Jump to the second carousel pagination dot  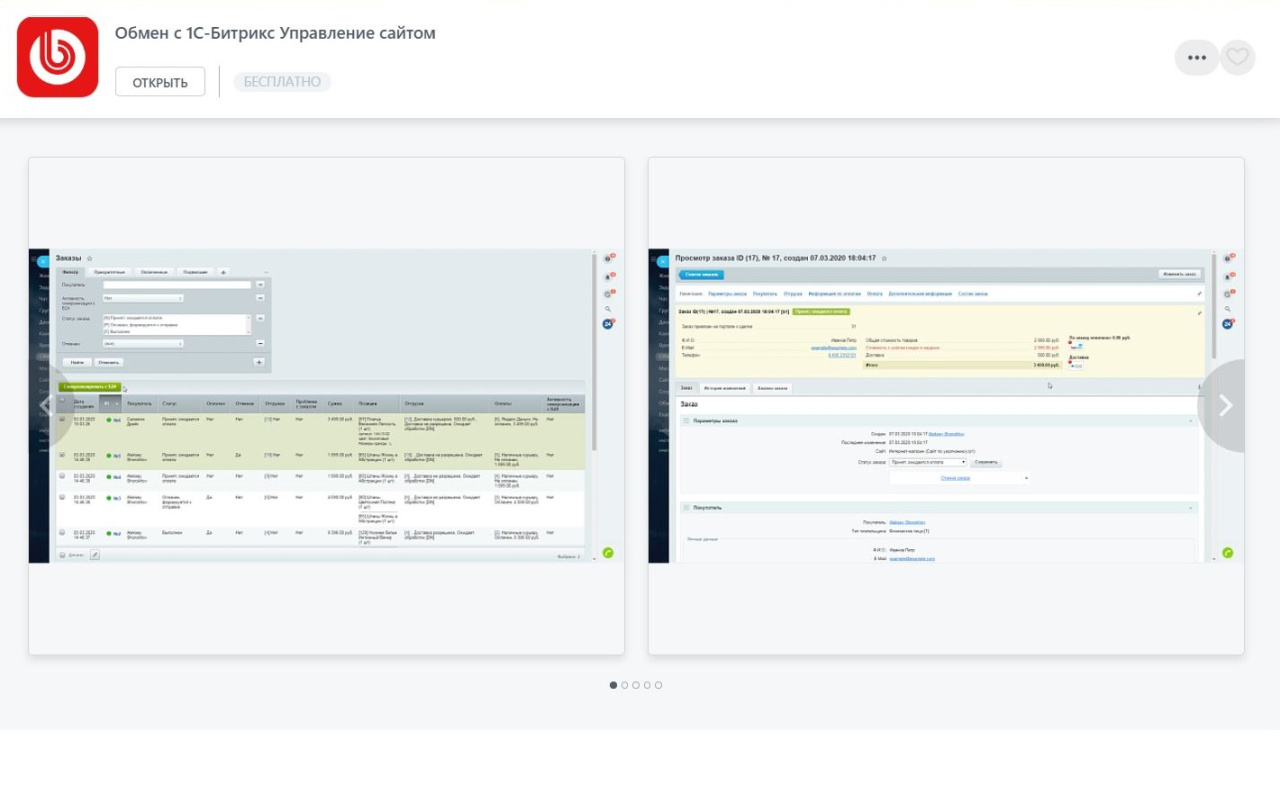(x=625, y=685)
